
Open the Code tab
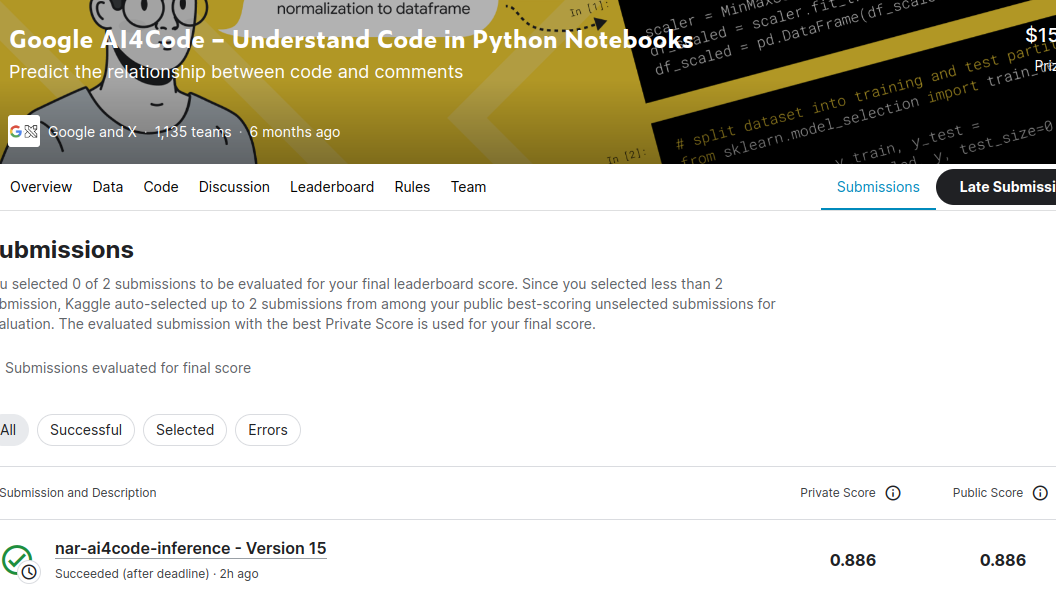click(160, 187)
